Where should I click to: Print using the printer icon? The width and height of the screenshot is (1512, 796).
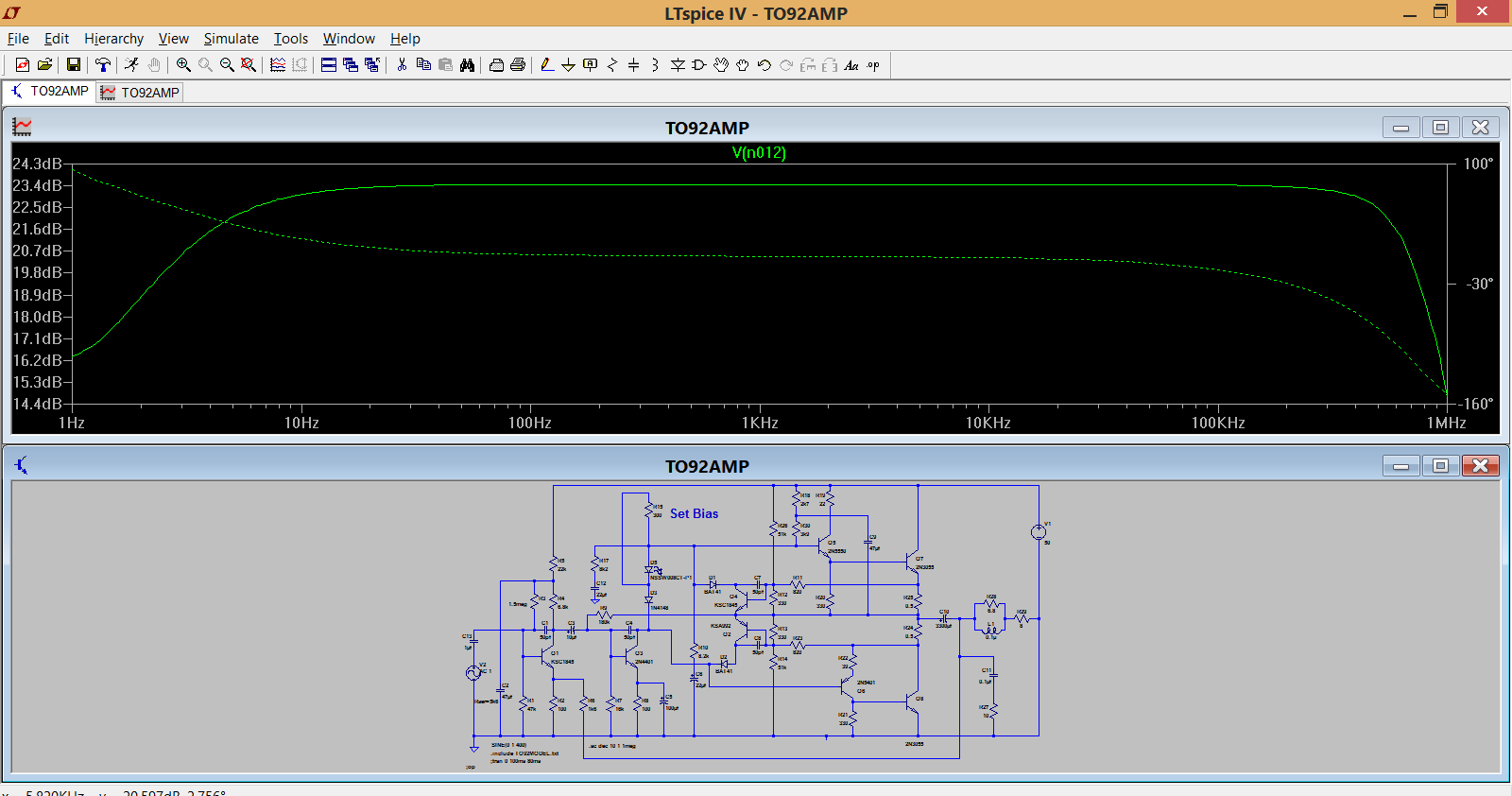518,65
